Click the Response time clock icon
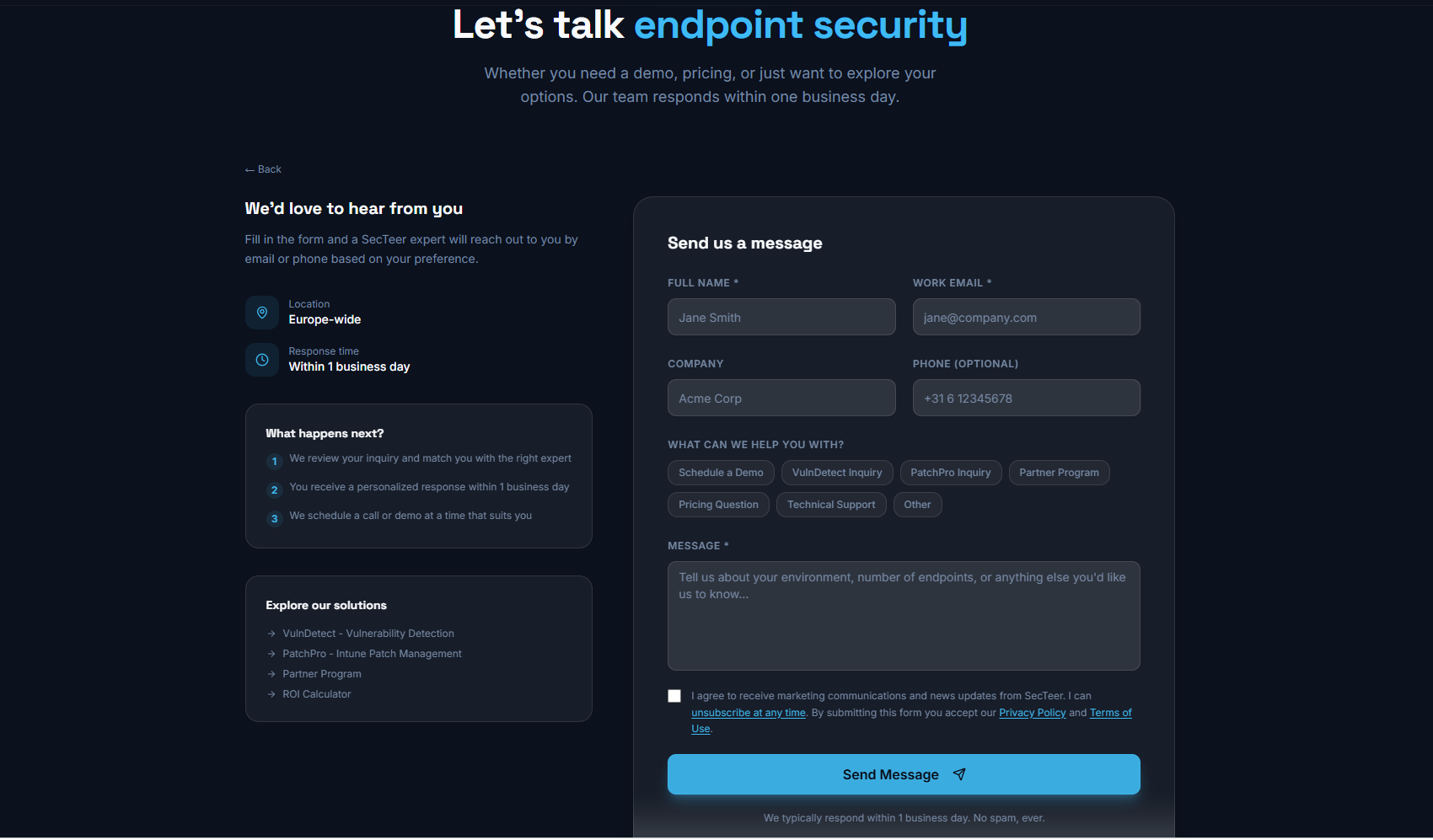Viewport: 1433px width, 840px height. pyautogui.click(x=262, y=360)
